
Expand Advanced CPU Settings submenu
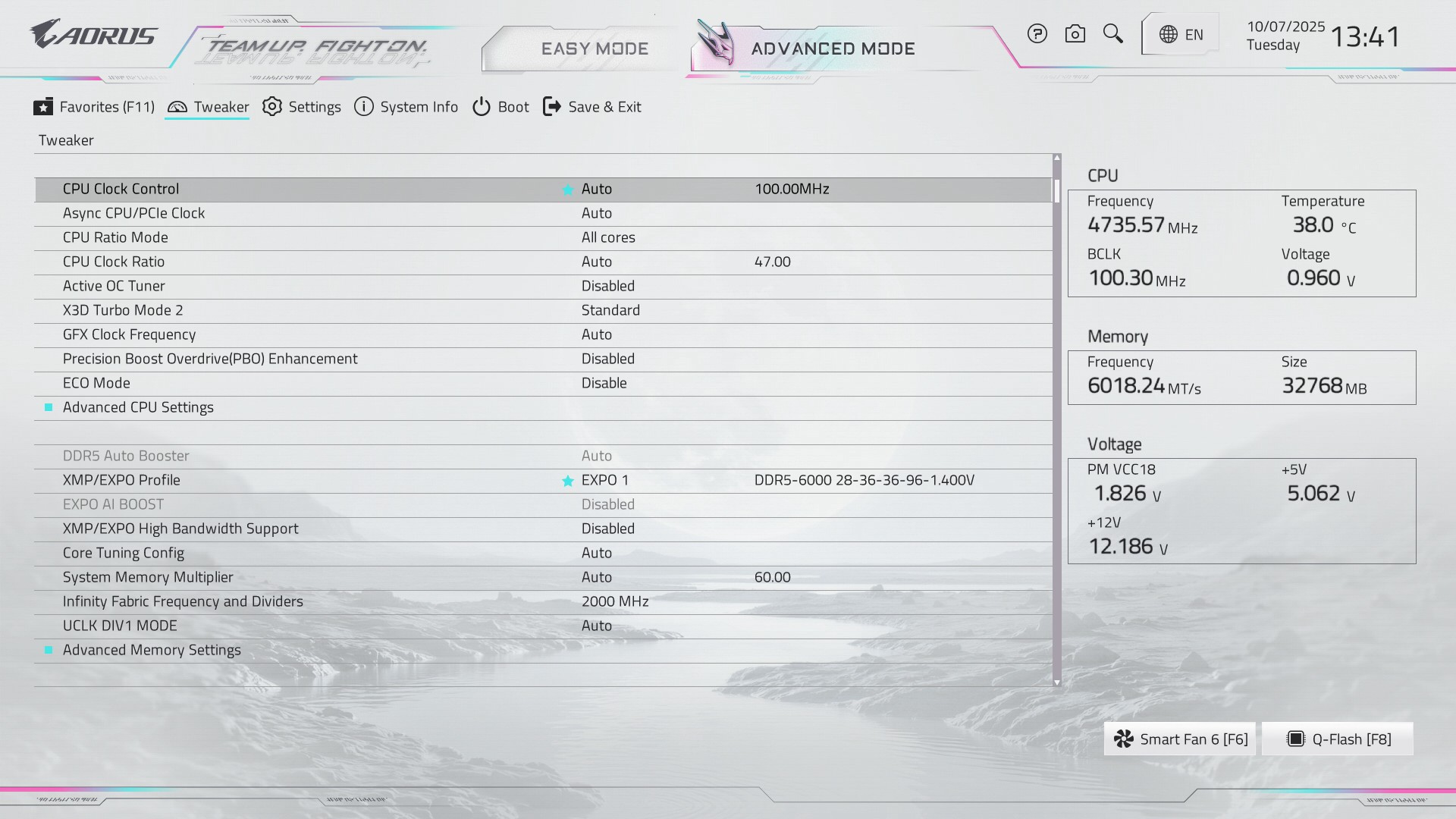point(138,407)
